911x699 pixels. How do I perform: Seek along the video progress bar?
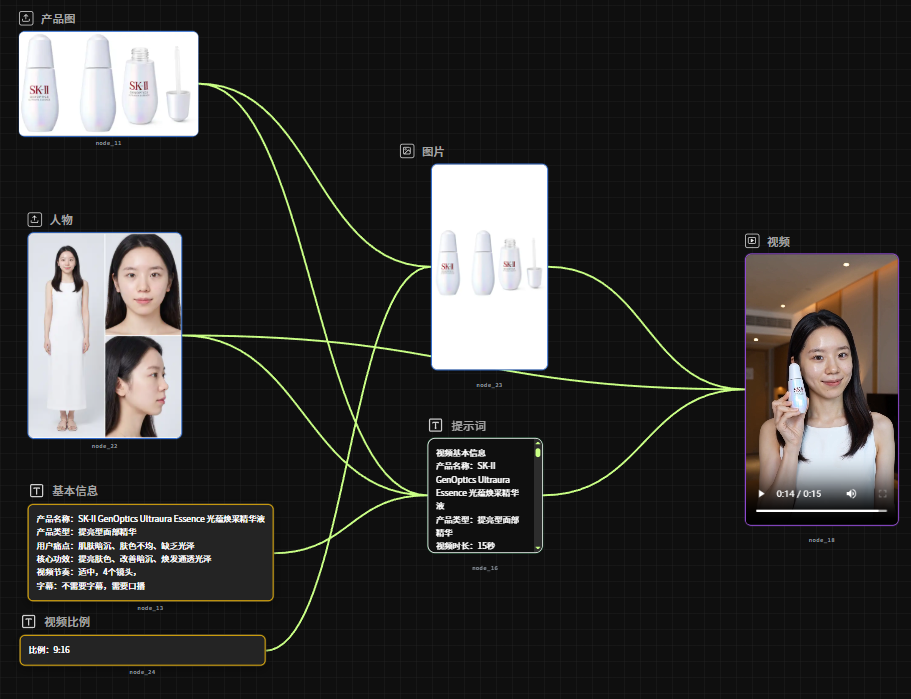tap(821, 511)
